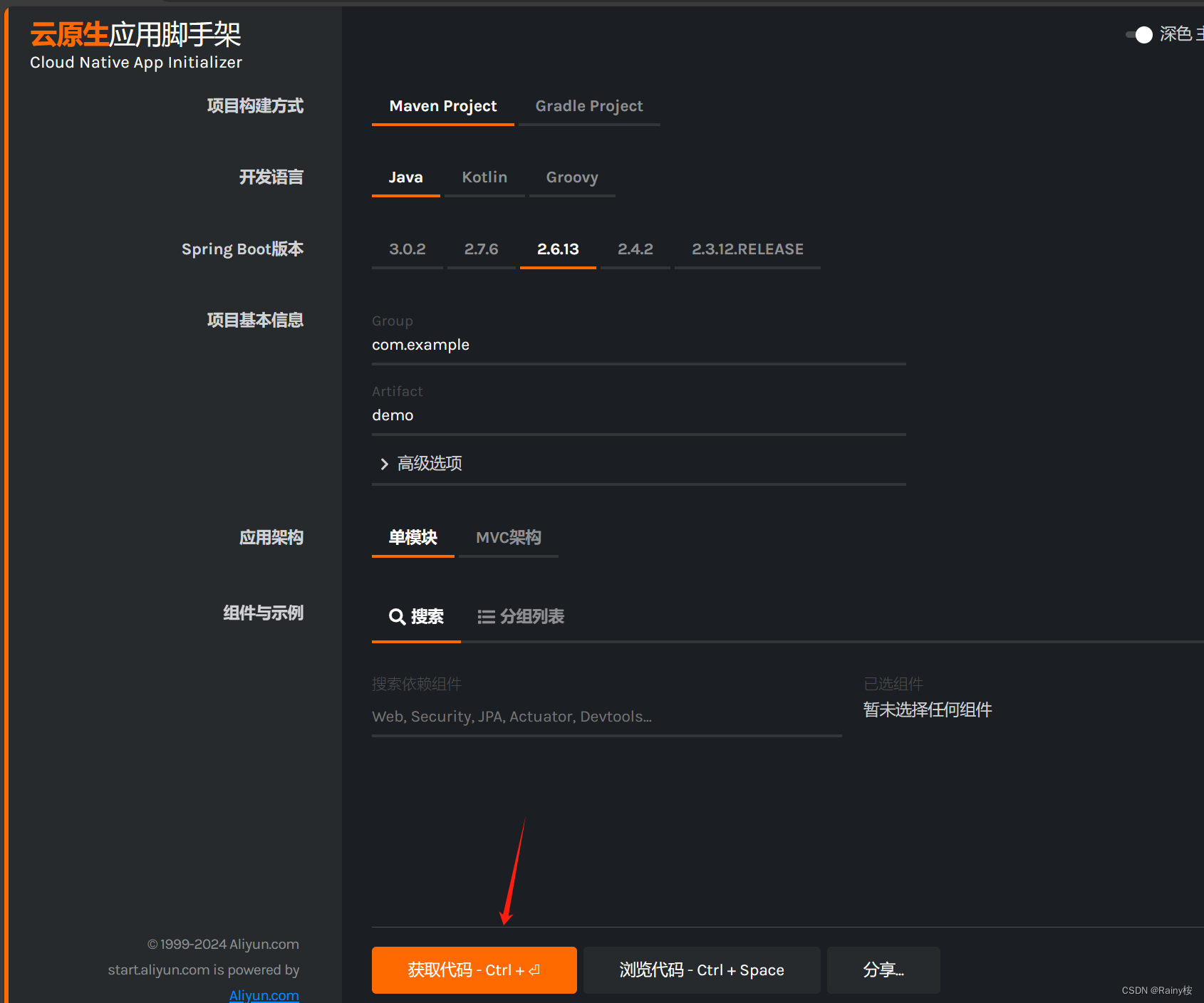Select Spring Boot version 3.0.2
The height and width of the screenshot is (1003, 1204).
tap(407, 249)
